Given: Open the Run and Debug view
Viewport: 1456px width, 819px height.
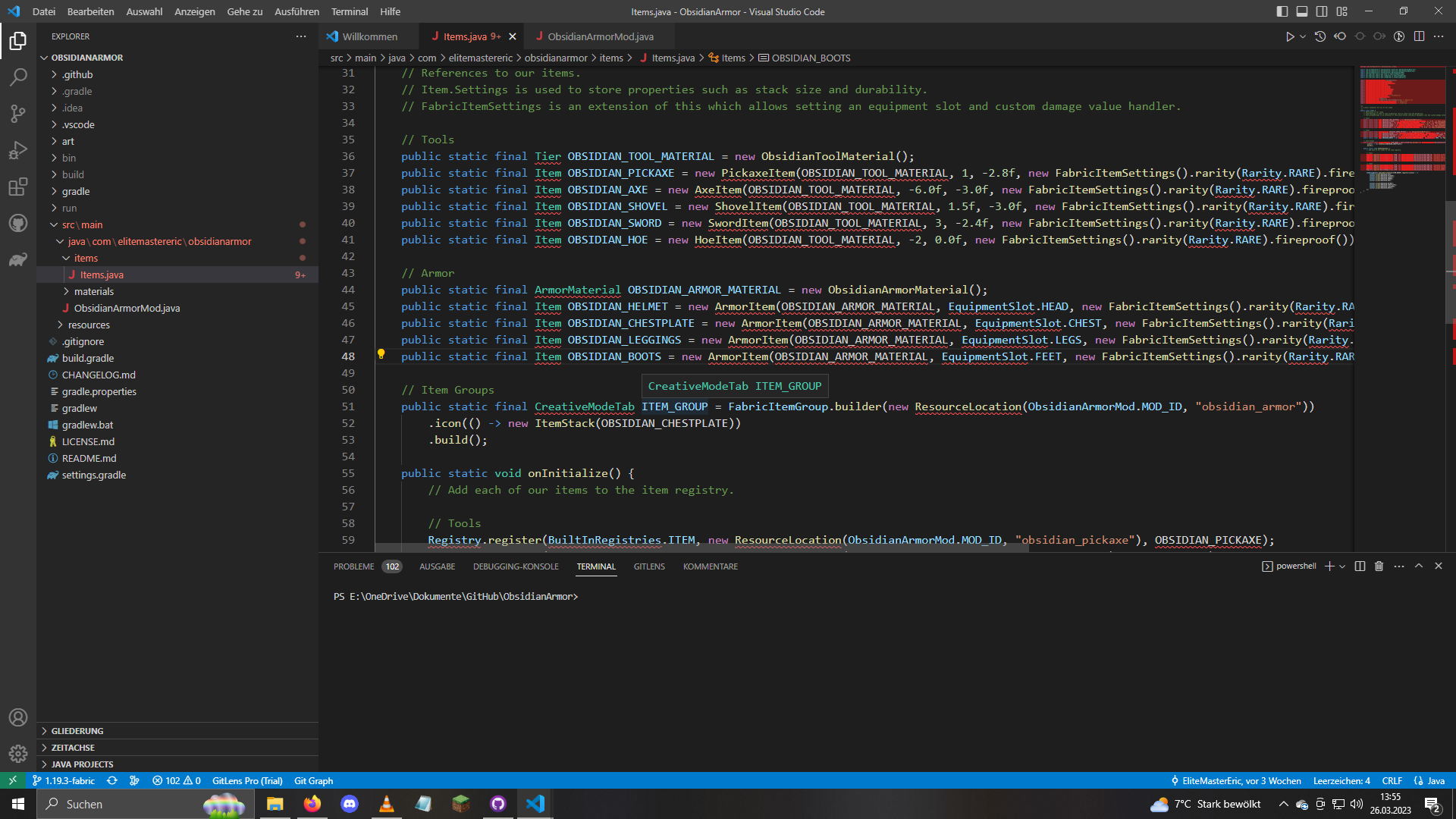Looking at the screenshot, I should point(18,150).
